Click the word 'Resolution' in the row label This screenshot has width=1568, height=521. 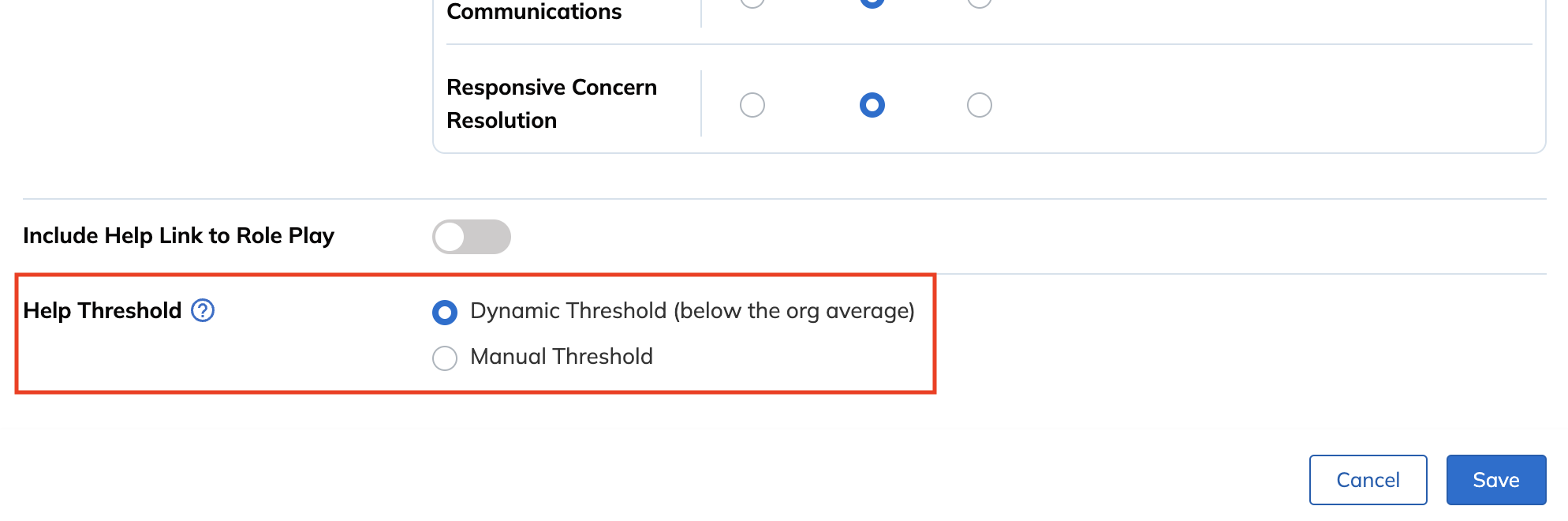pyautogui.click(x=502, y=120)
